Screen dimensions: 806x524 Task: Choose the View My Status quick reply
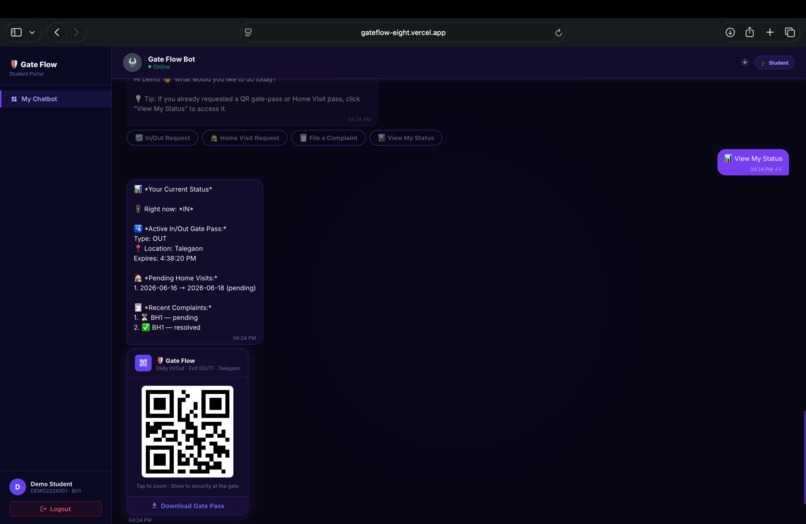(x=406, y=138)
